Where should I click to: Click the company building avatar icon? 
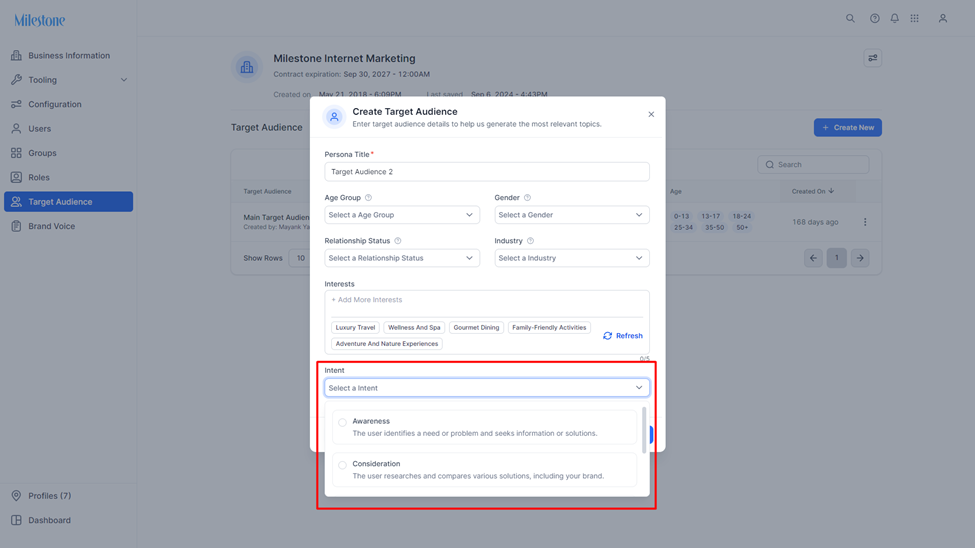click(247, 67)
